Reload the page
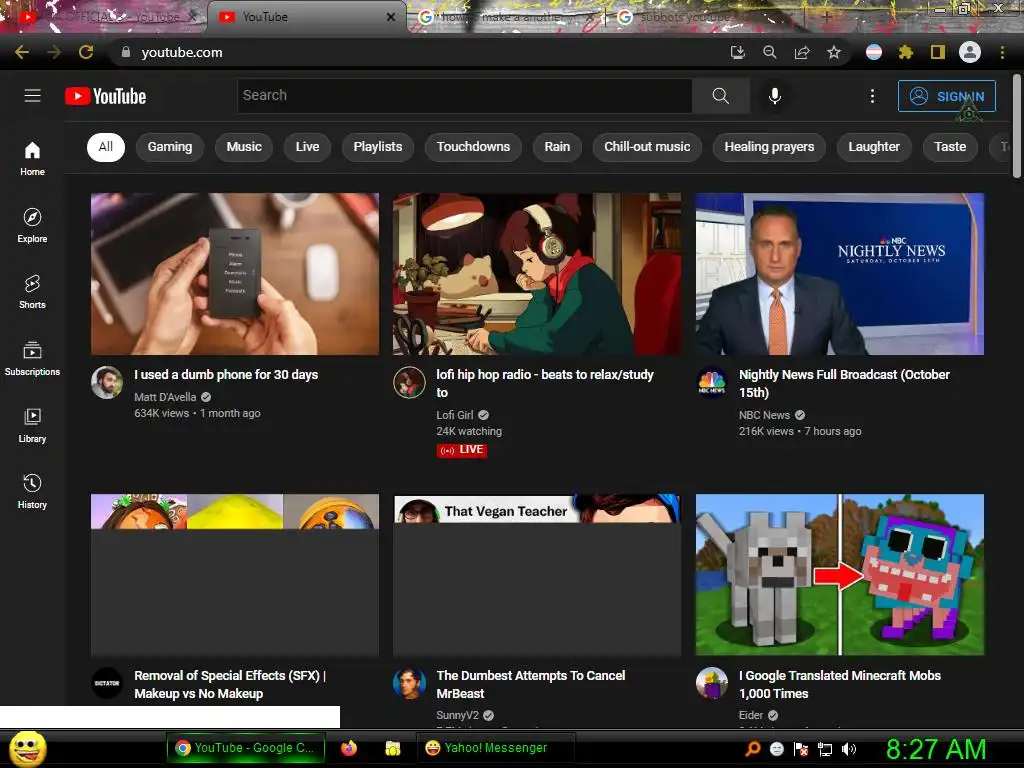1024x768 pixels. 86,52
